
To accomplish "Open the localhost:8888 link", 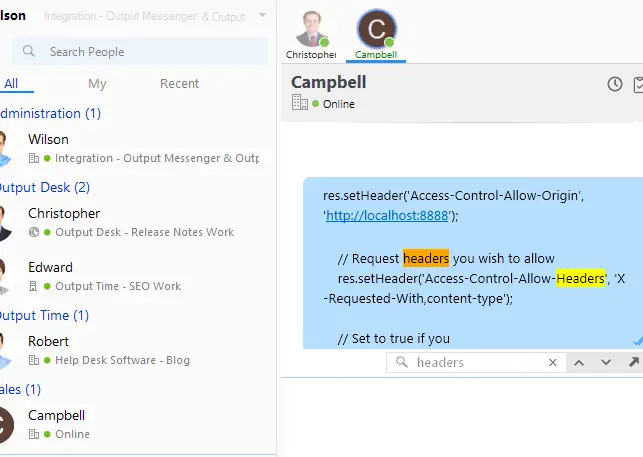I will pos(387,215).
